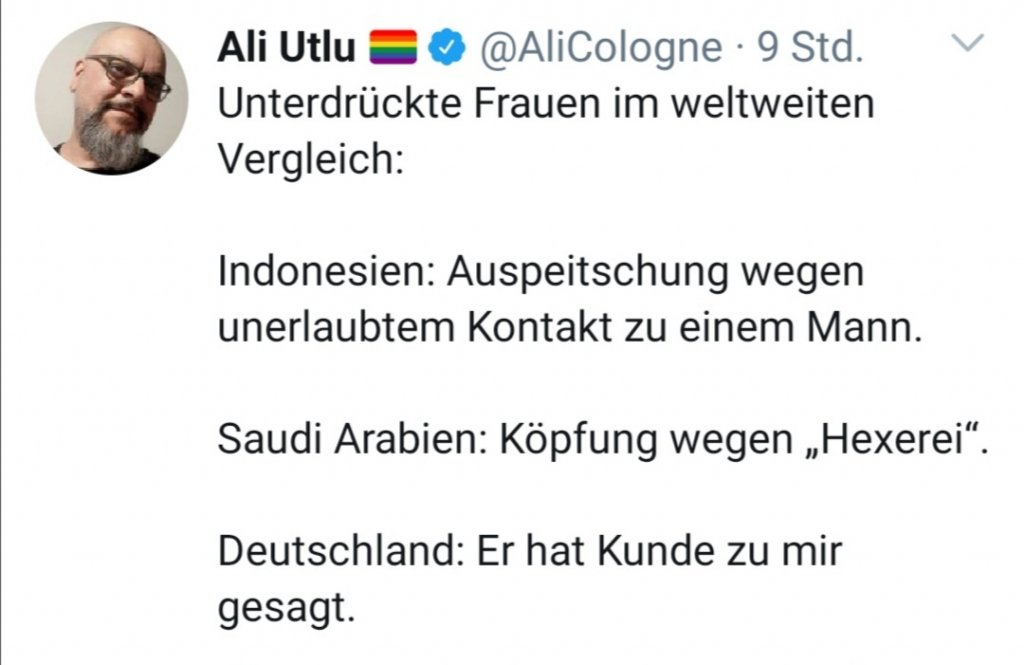Open Ali Utlu's profile picture

[111, 97]
